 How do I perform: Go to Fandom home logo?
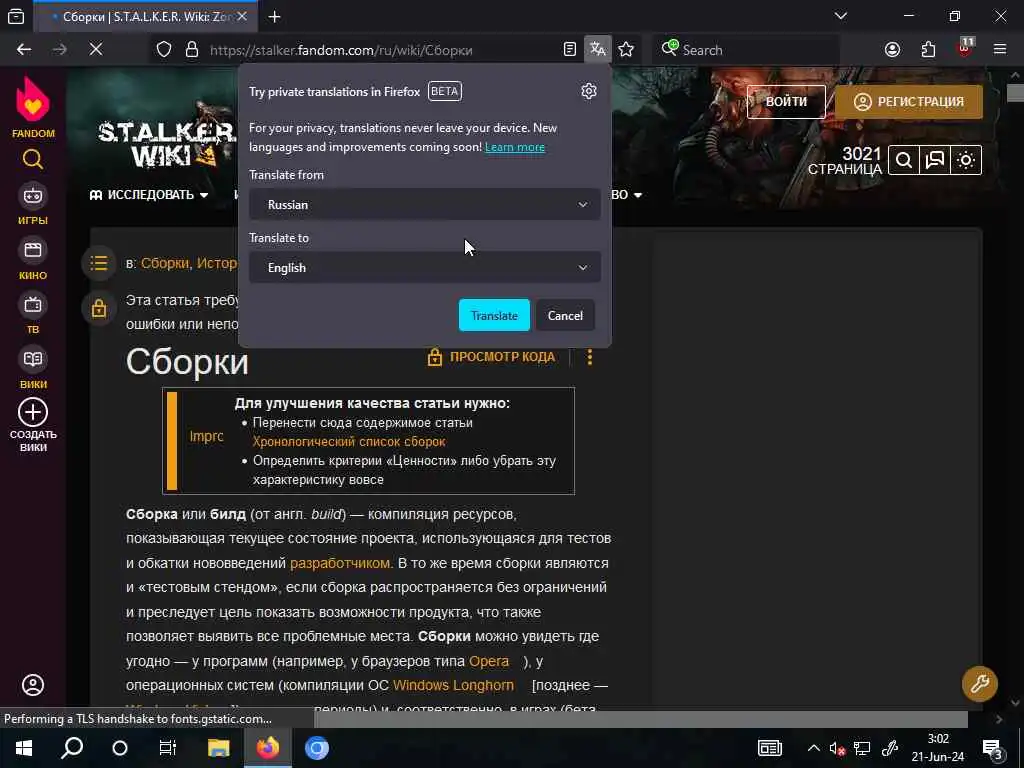tap(33, 107)
